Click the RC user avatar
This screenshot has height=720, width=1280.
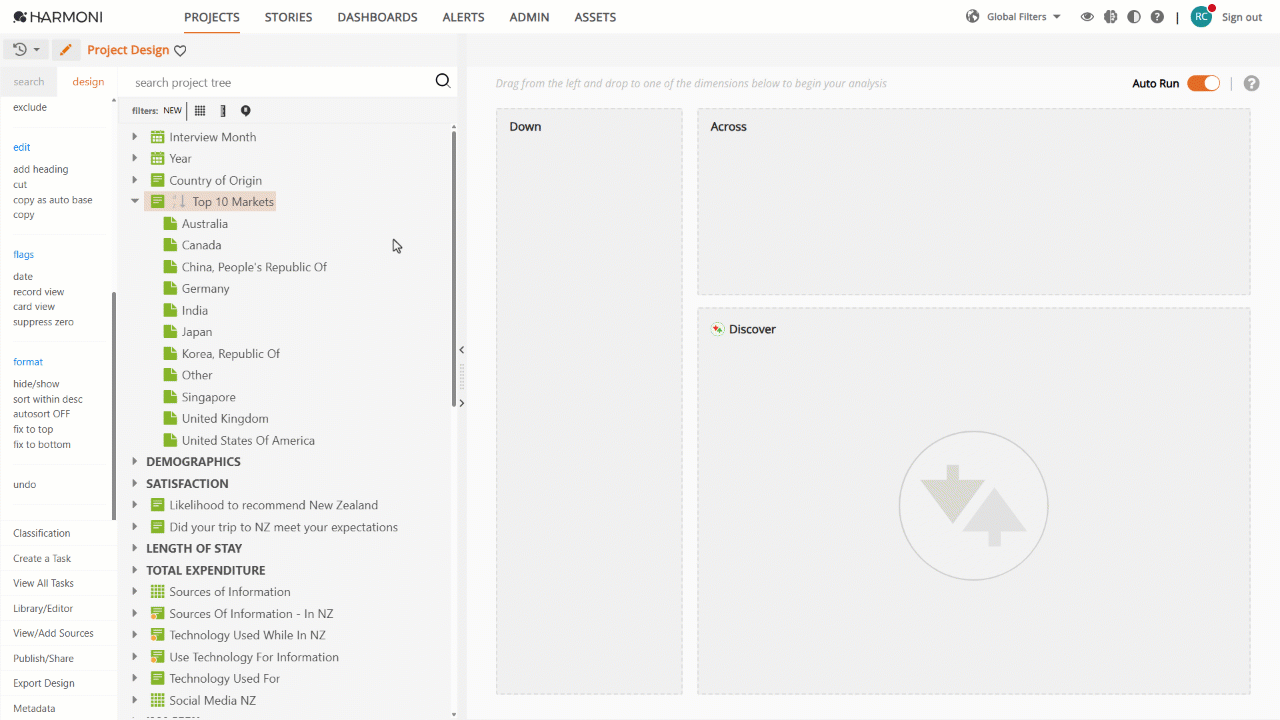coord(1201,17)
